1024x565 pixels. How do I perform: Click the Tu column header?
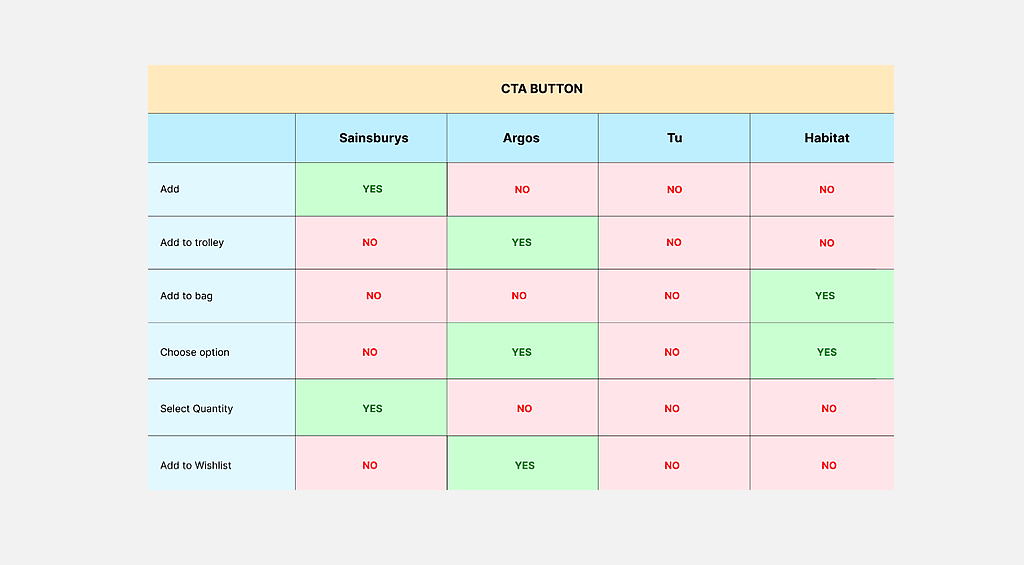click(x=674, y=138)
